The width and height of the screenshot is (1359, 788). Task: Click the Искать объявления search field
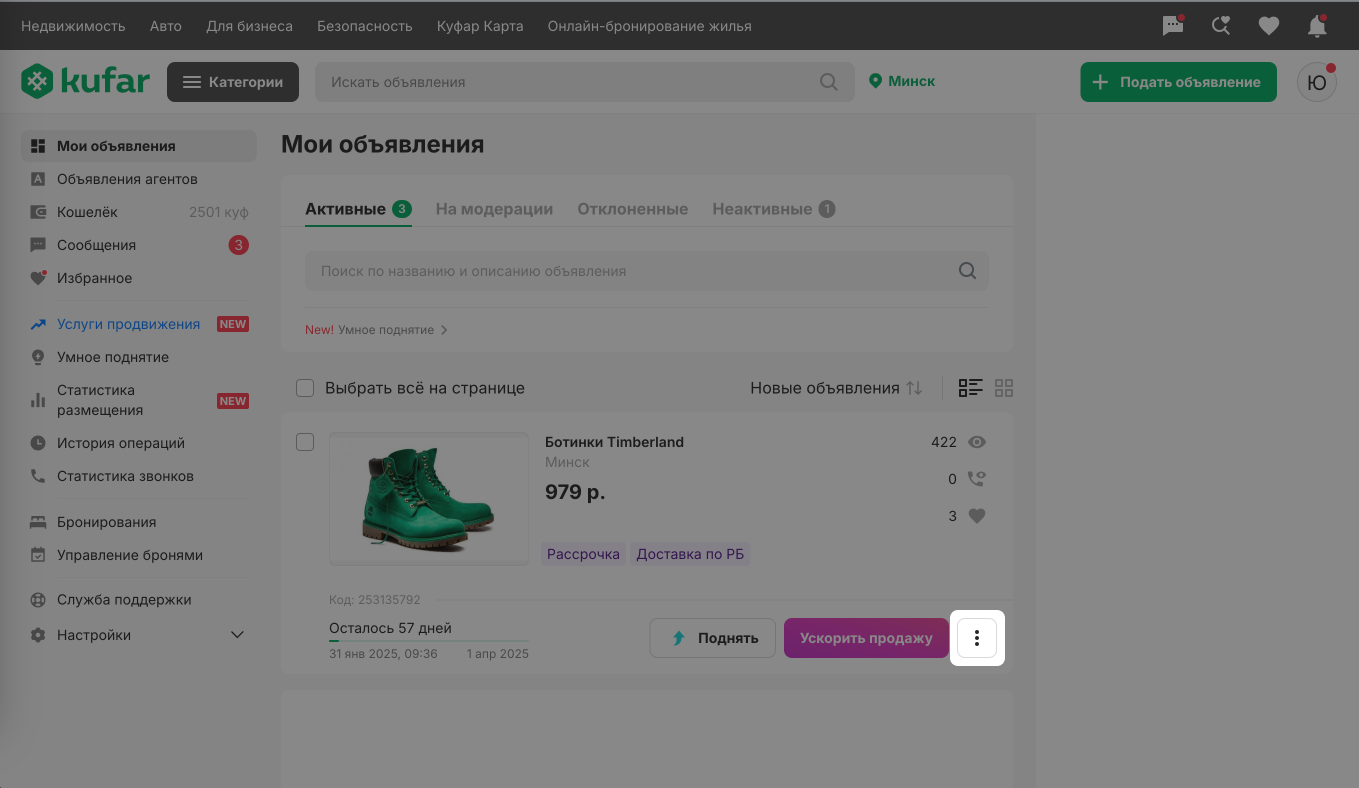(585, 82)
